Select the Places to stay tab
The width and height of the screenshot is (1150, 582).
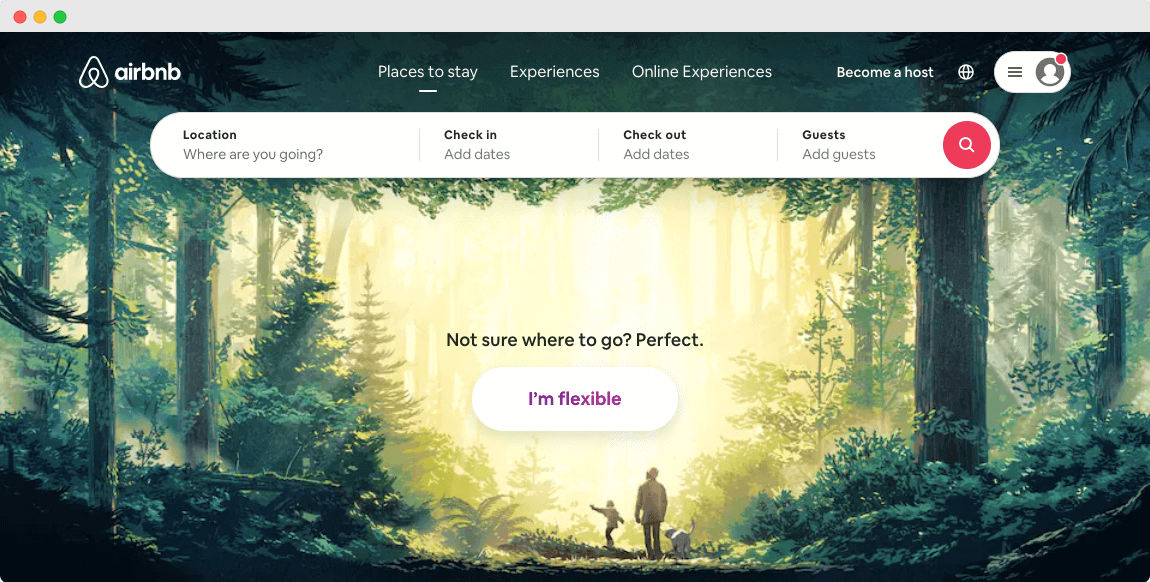coord(428,72)
